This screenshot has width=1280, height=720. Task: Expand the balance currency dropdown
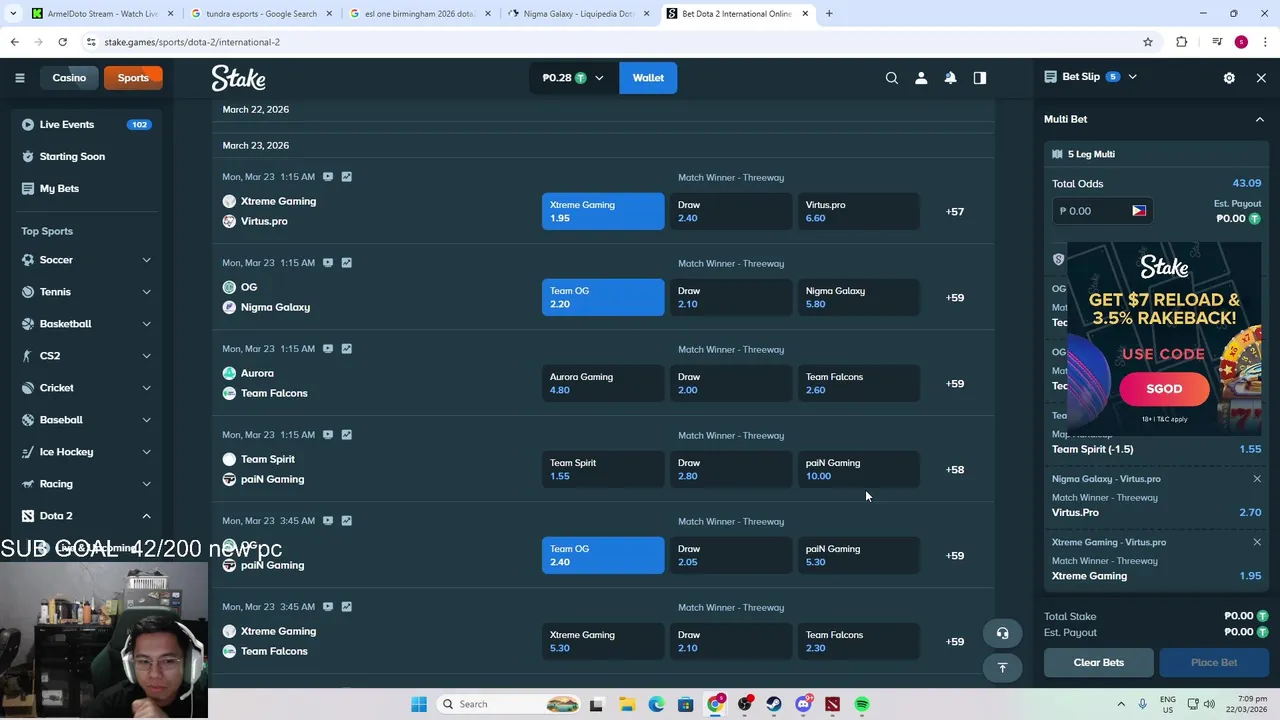[599, 78]
